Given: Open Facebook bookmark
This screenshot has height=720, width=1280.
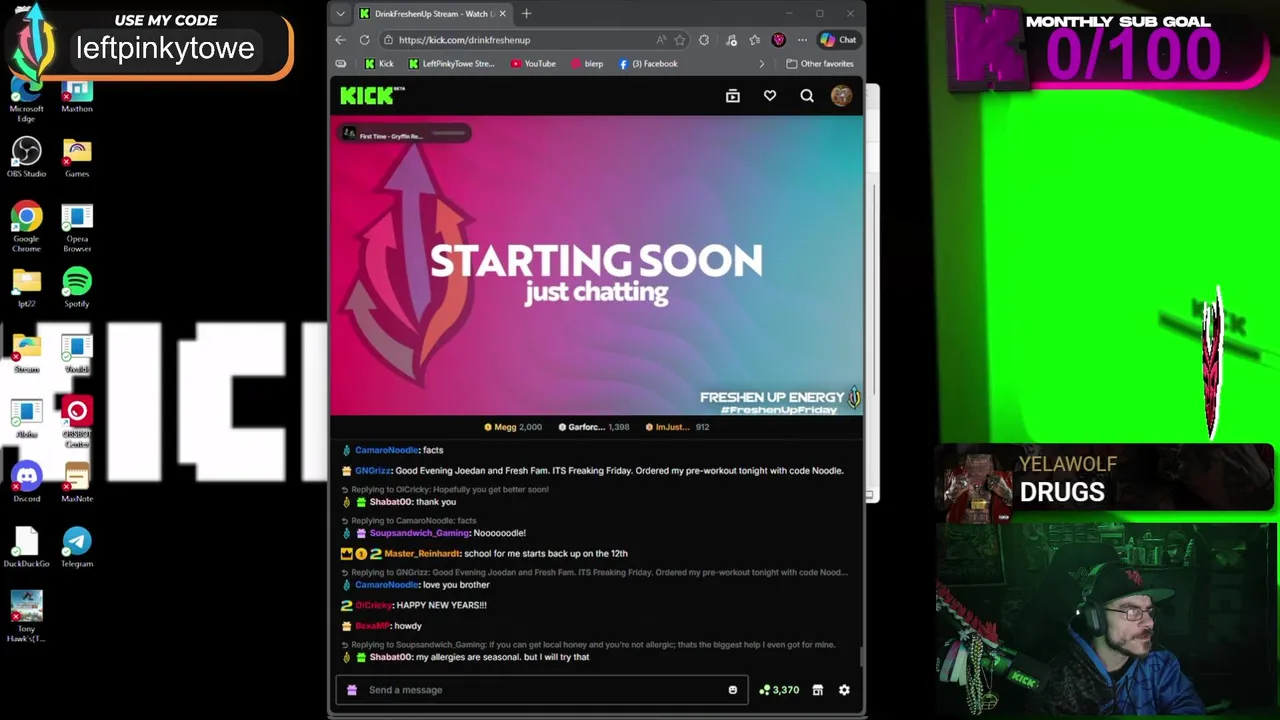Looking at the screenshot, I should coord(648,64).
